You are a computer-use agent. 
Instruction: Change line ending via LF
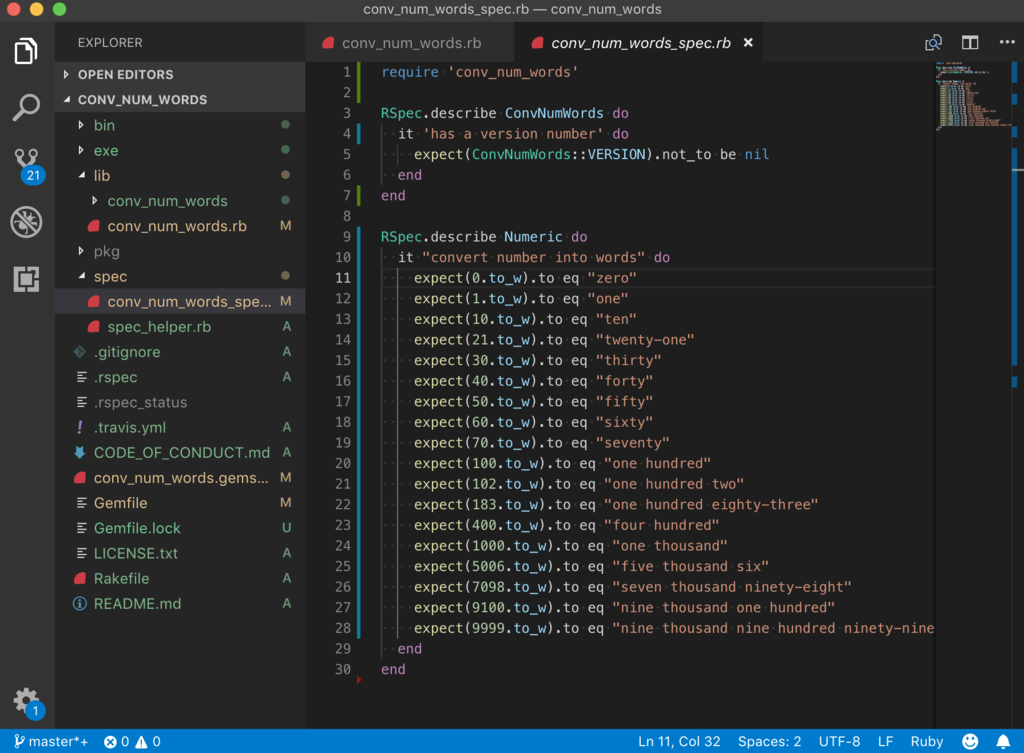(x=886, y=742)
